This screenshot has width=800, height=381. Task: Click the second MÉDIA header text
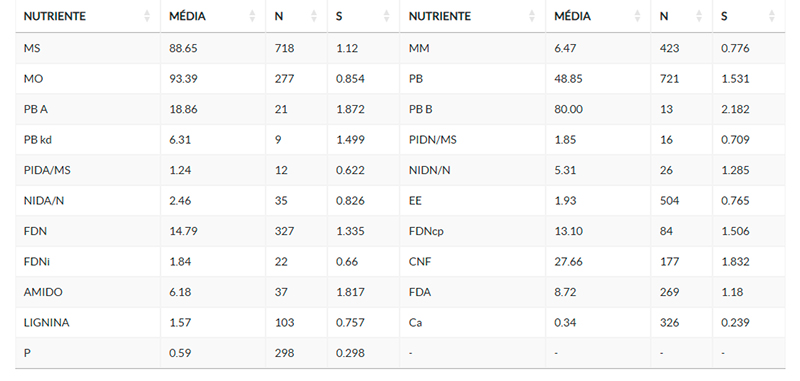coord(572,16)
